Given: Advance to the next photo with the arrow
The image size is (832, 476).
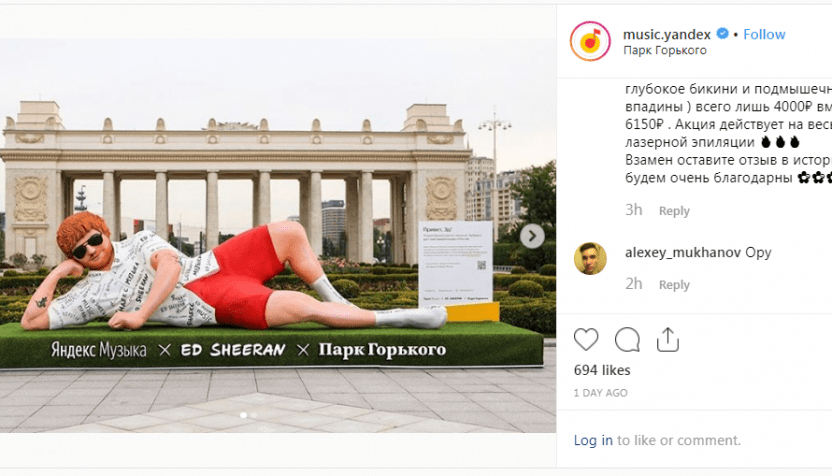Looking at the screenshot, I should (x=532, y=236).
